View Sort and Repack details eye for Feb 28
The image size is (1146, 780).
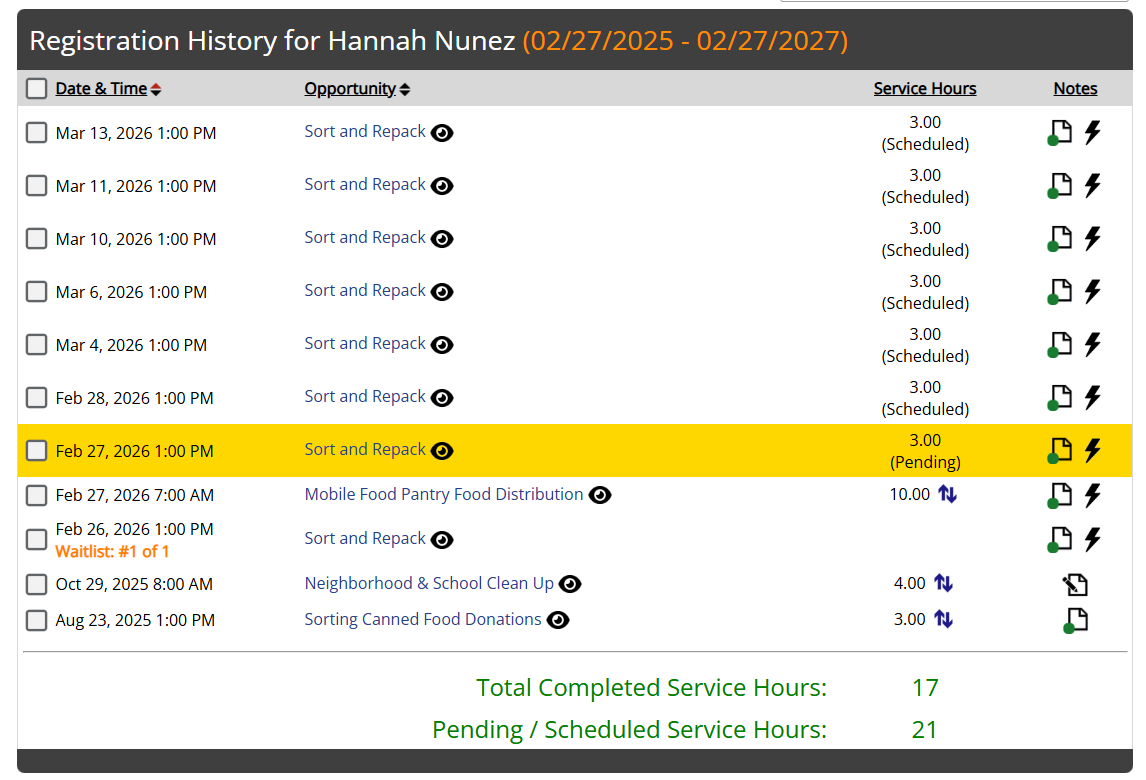(x=442, y=398)
